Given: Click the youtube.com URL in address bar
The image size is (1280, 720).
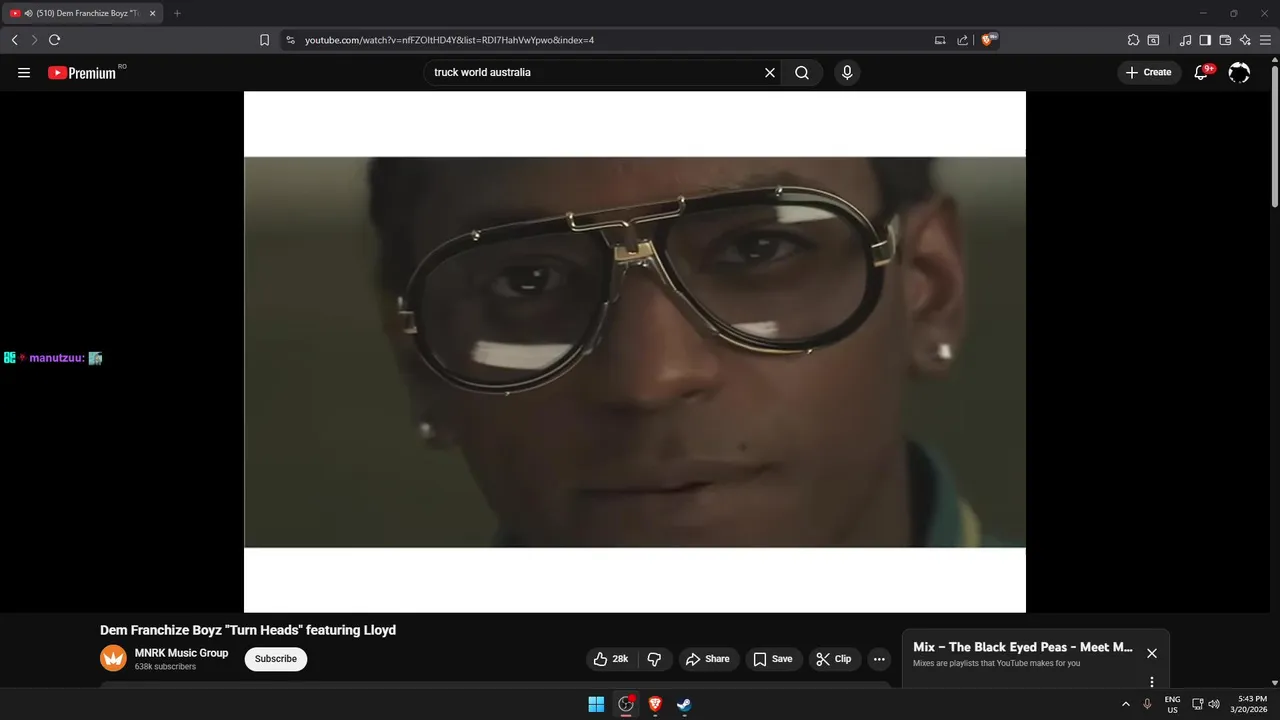Looking at the screenshot, I should click(x=449, y=40).
